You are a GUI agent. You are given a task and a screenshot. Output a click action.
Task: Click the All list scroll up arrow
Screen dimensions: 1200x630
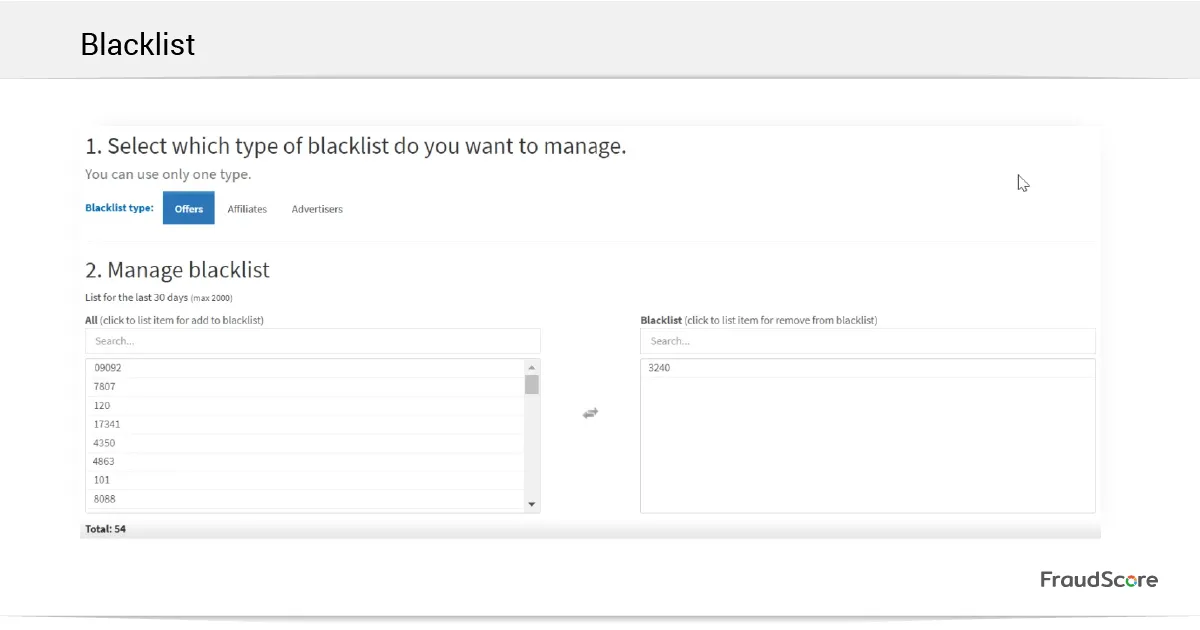click(x=532, y=366)
